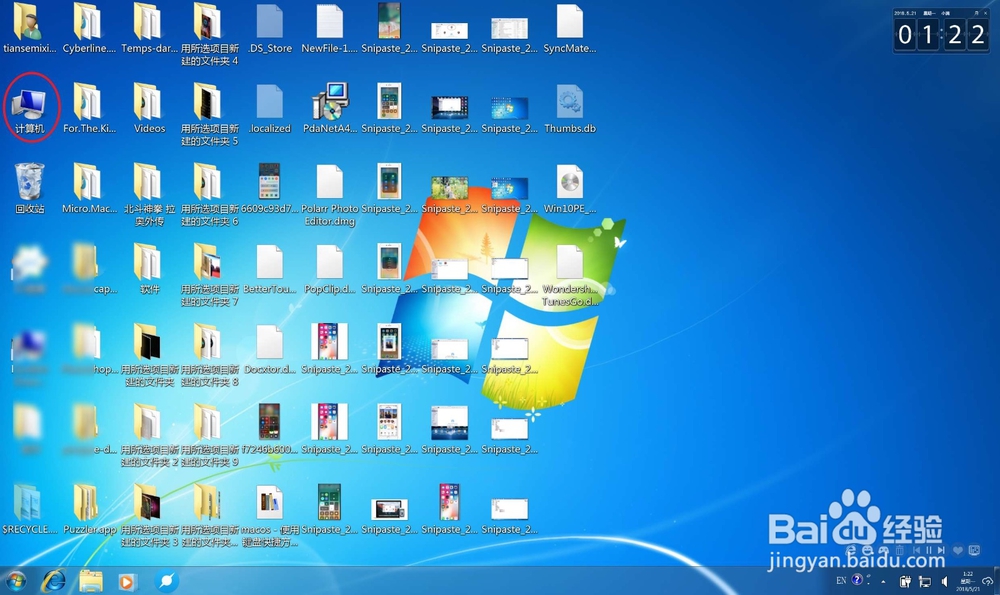Viewport: 1000px width, 595px height.
Task: Click the heart favorite in the music widget
Action: click(x=958, y=550)
